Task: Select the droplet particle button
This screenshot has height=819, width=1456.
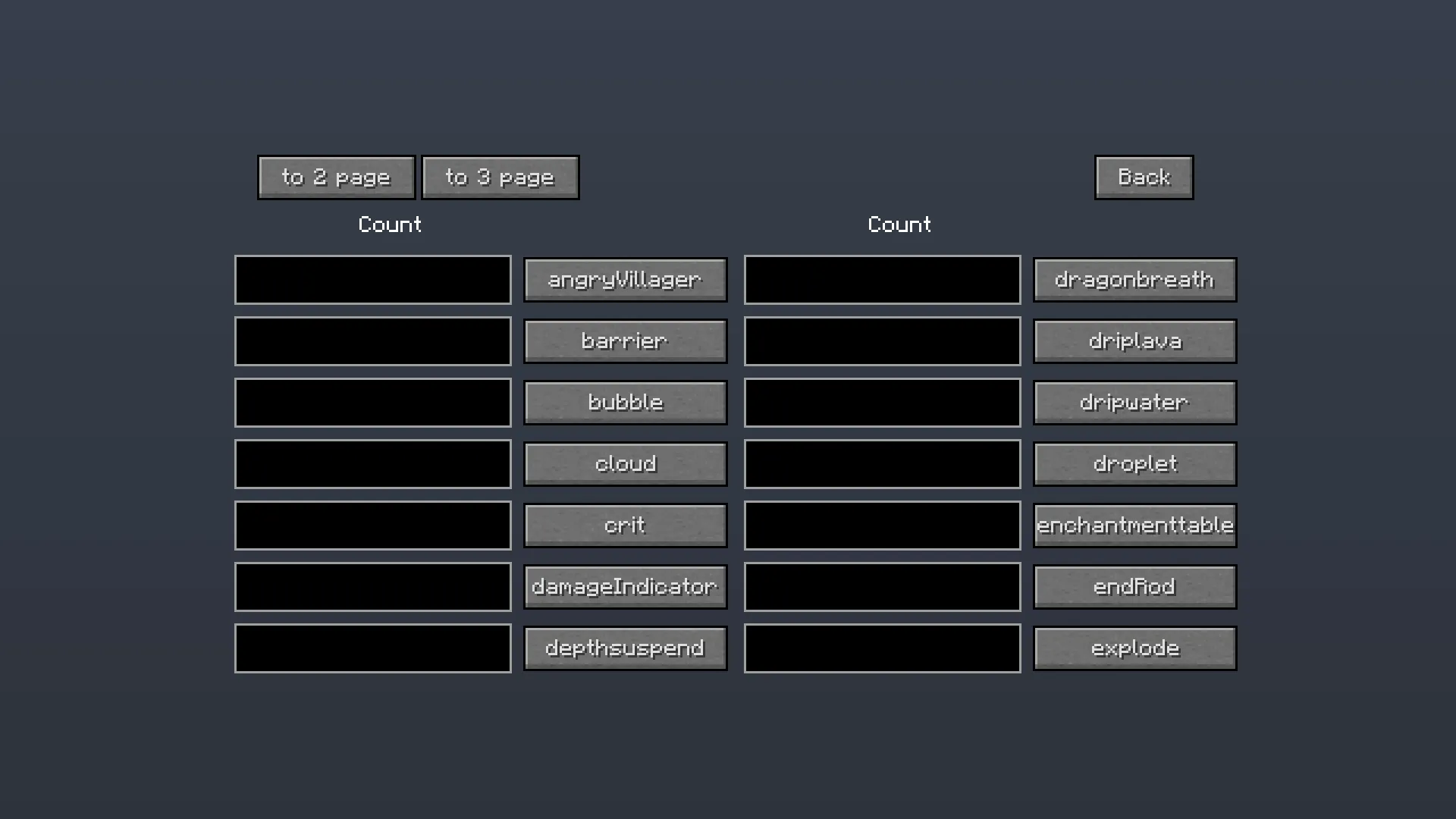Action: pos(1134,463)
